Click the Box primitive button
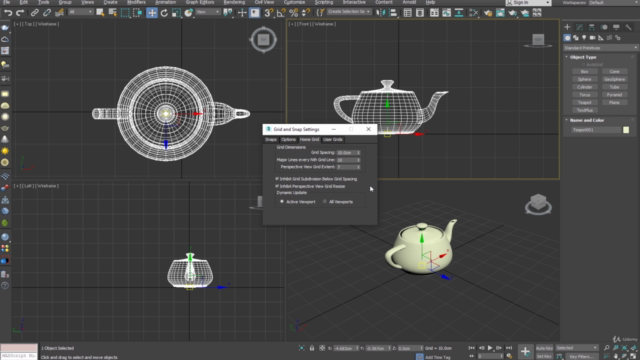 click(x=584, y=71)
